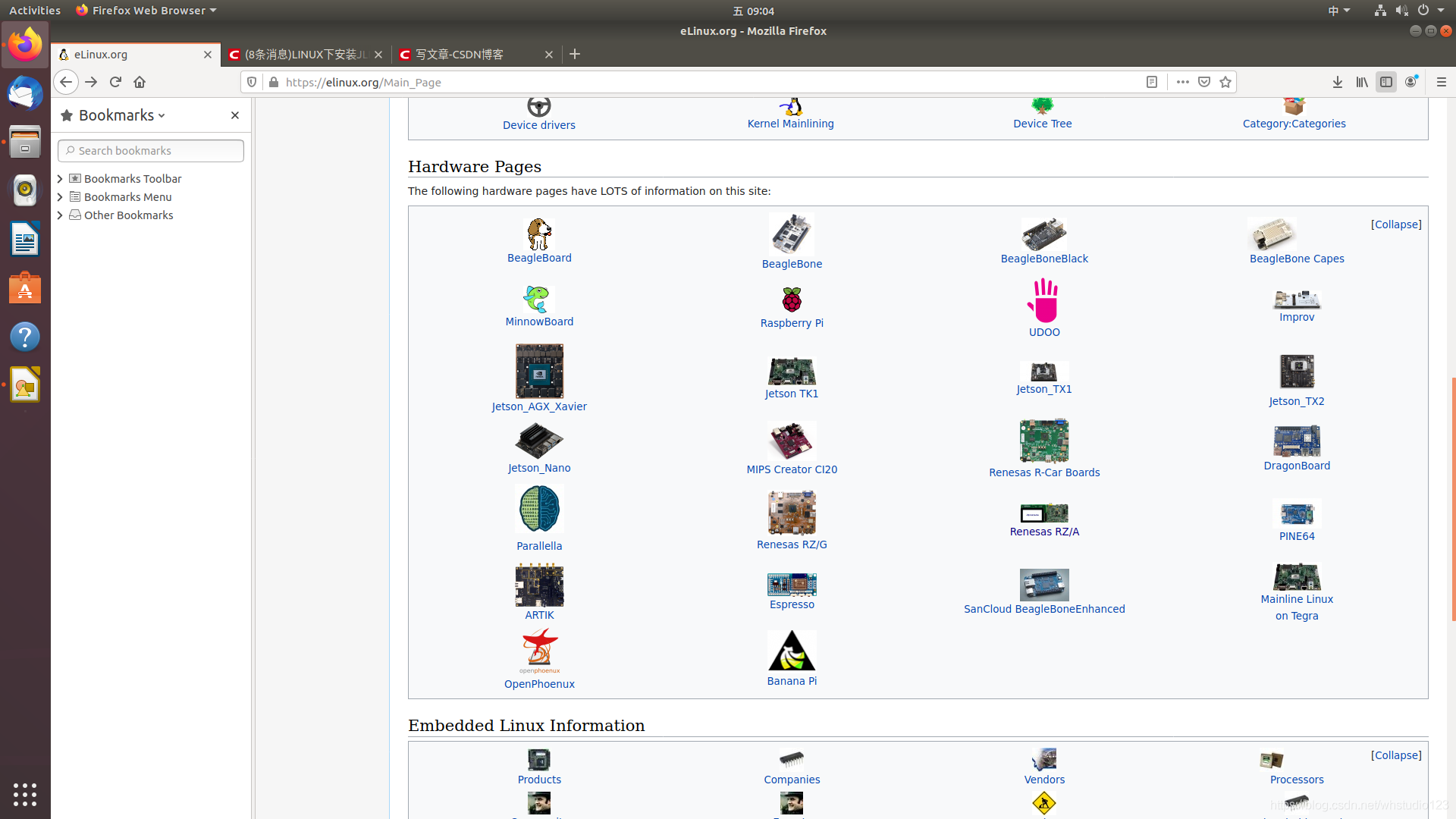Open the SanCloud BeagleBoneEnhanced link

pos(1044,609)
